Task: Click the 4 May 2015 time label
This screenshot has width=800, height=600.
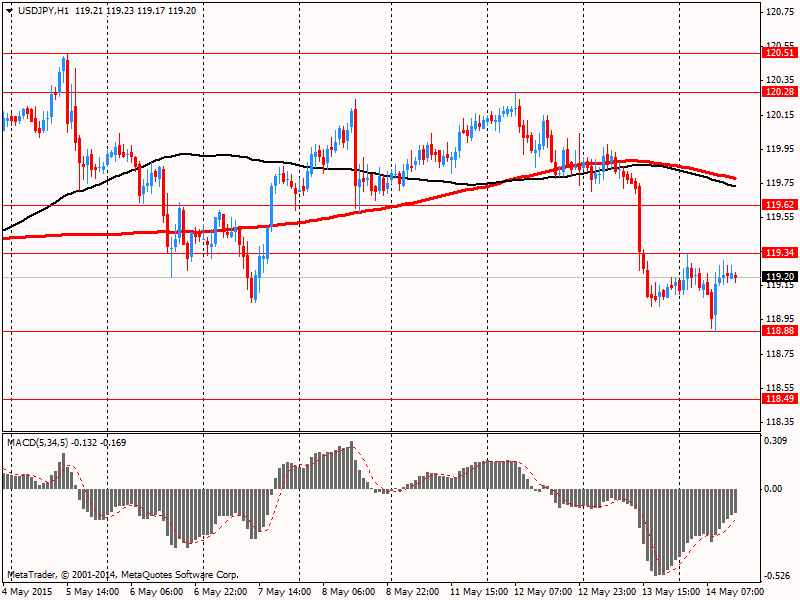Action: 29,592
